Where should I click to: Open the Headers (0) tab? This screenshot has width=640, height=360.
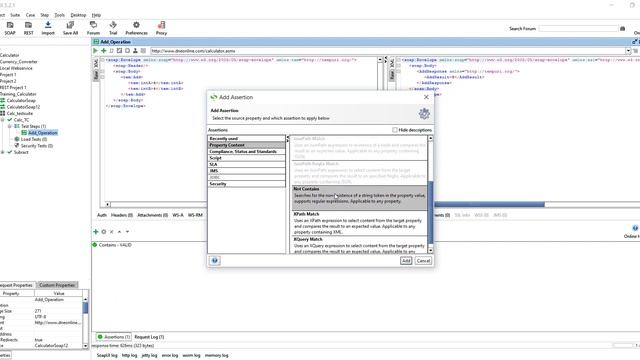122,215
